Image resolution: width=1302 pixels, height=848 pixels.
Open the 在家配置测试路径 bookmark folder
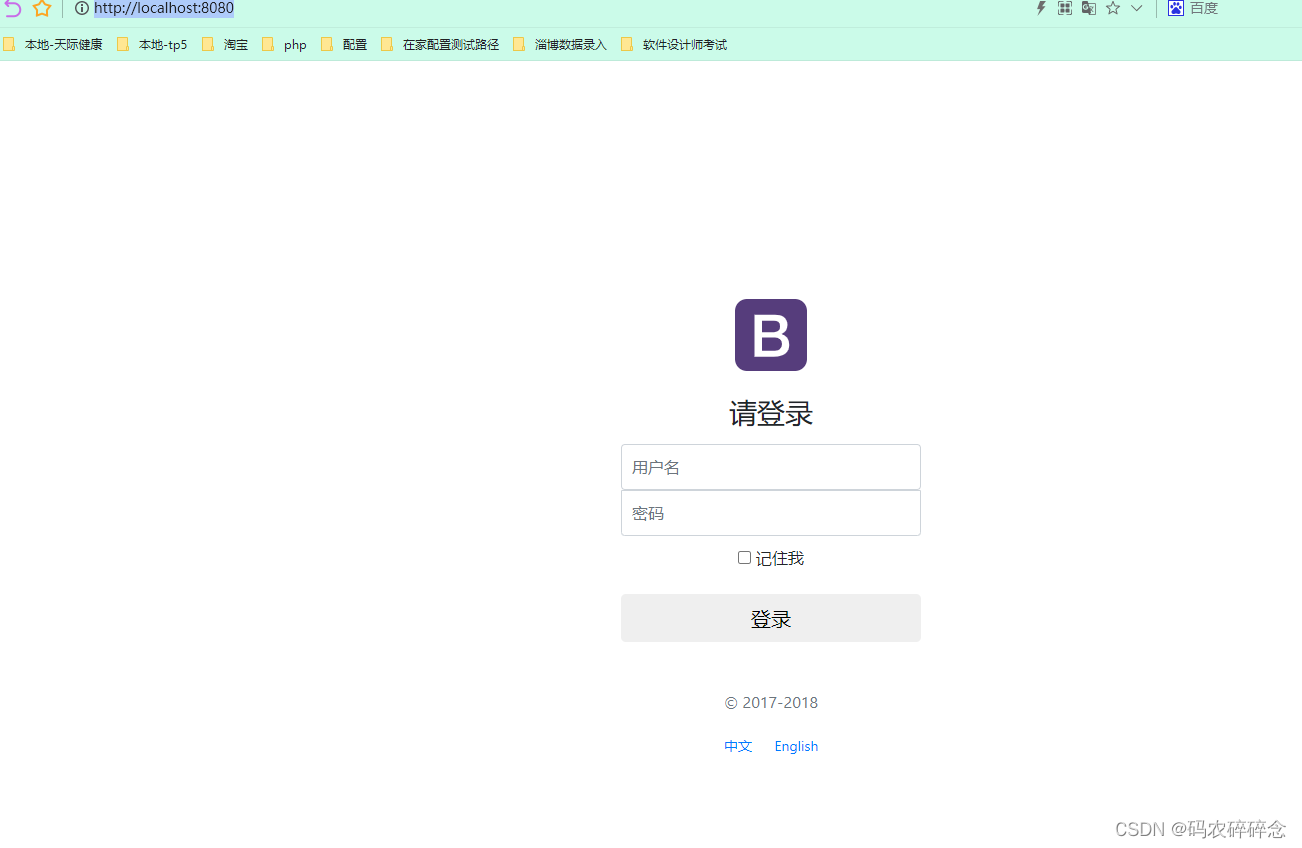(441, 45)
